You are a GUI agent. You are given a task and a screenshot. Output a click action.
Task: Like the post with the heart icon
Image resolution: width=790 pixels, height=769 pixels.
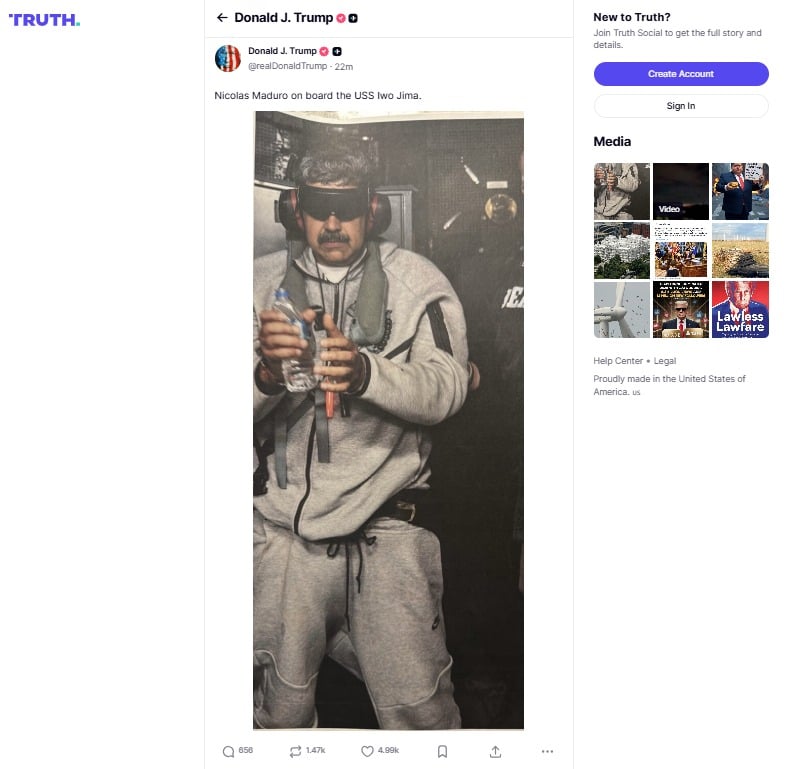click(x=367, y=751)
